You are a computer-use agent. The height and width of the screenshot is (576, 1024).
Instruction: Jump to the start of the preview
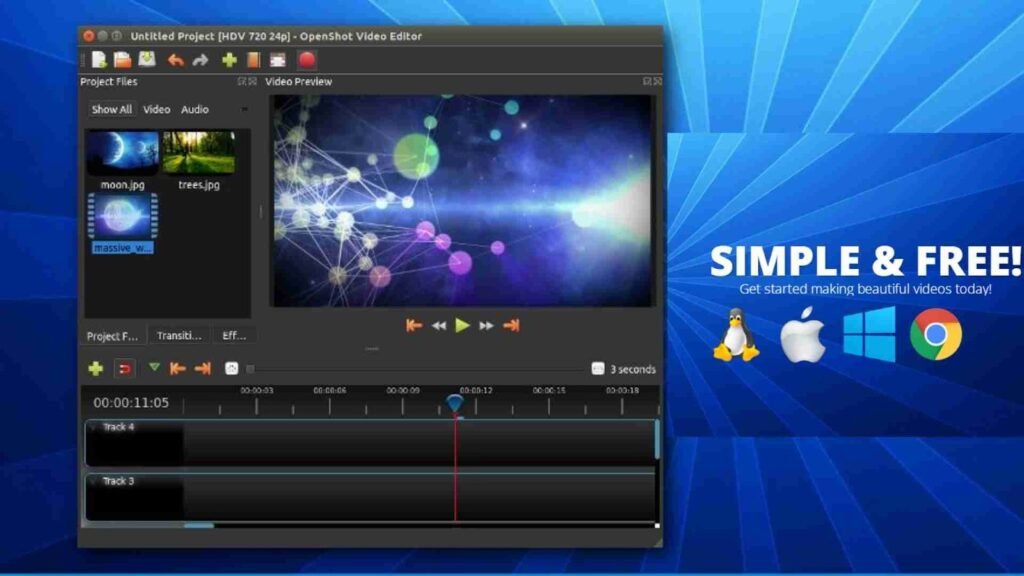pyautogui.click(x=414, y=325)
